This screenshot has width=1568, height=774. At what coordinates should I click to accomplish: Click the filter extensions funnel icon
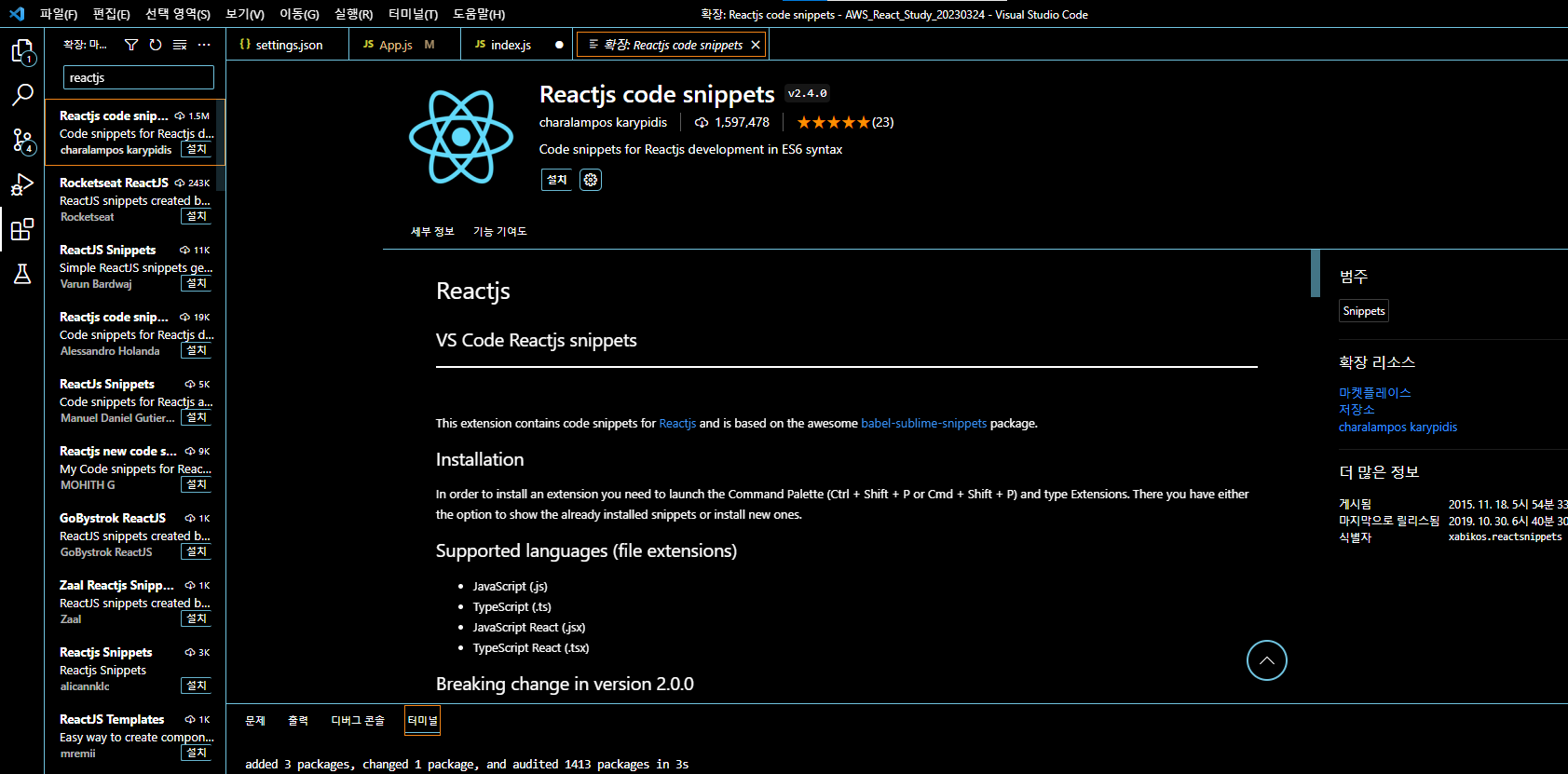point(131,45)
